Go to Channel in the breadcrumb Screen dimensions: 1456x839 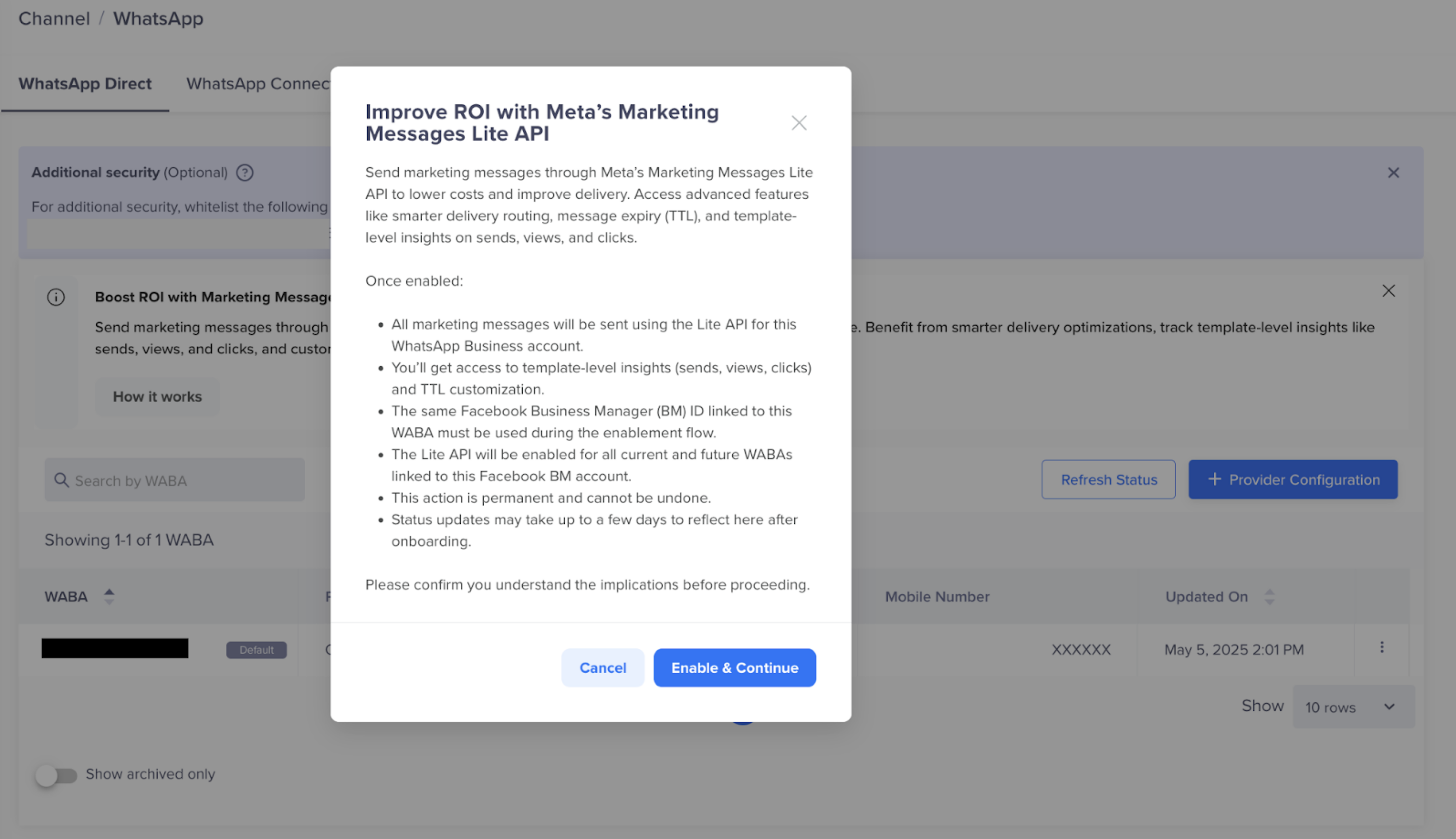54,18
